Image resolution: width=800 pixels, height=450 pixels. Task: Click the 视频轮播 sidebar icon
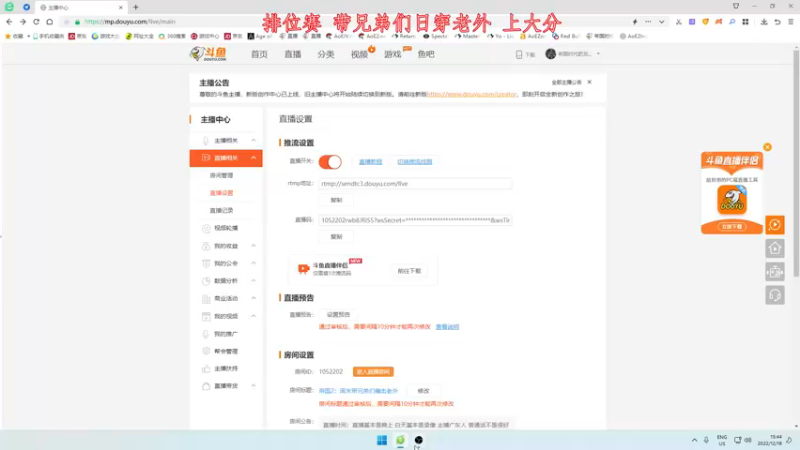(206, 229)
